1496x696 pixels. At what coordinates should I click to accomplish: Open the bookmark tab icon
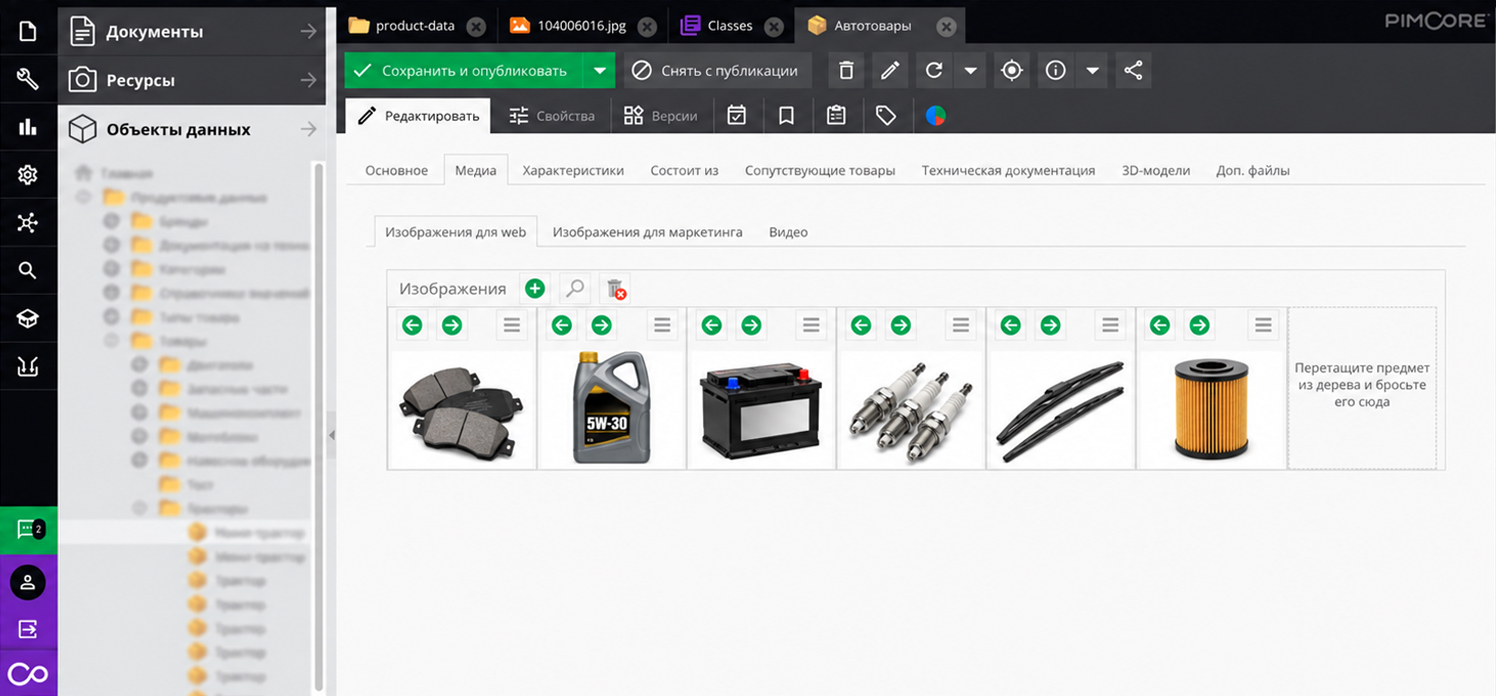(x=786, y=116)
